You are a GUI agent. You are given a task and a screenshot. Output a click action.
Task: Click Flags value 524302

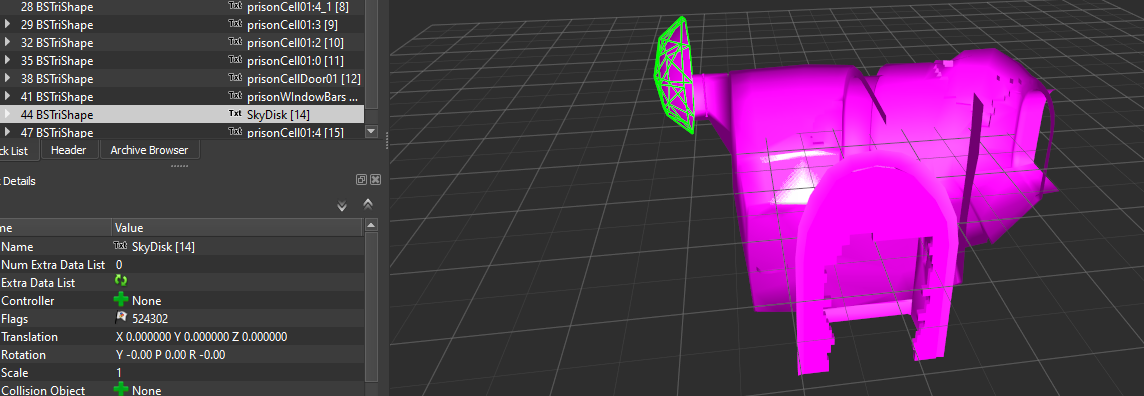coord(150,318)
